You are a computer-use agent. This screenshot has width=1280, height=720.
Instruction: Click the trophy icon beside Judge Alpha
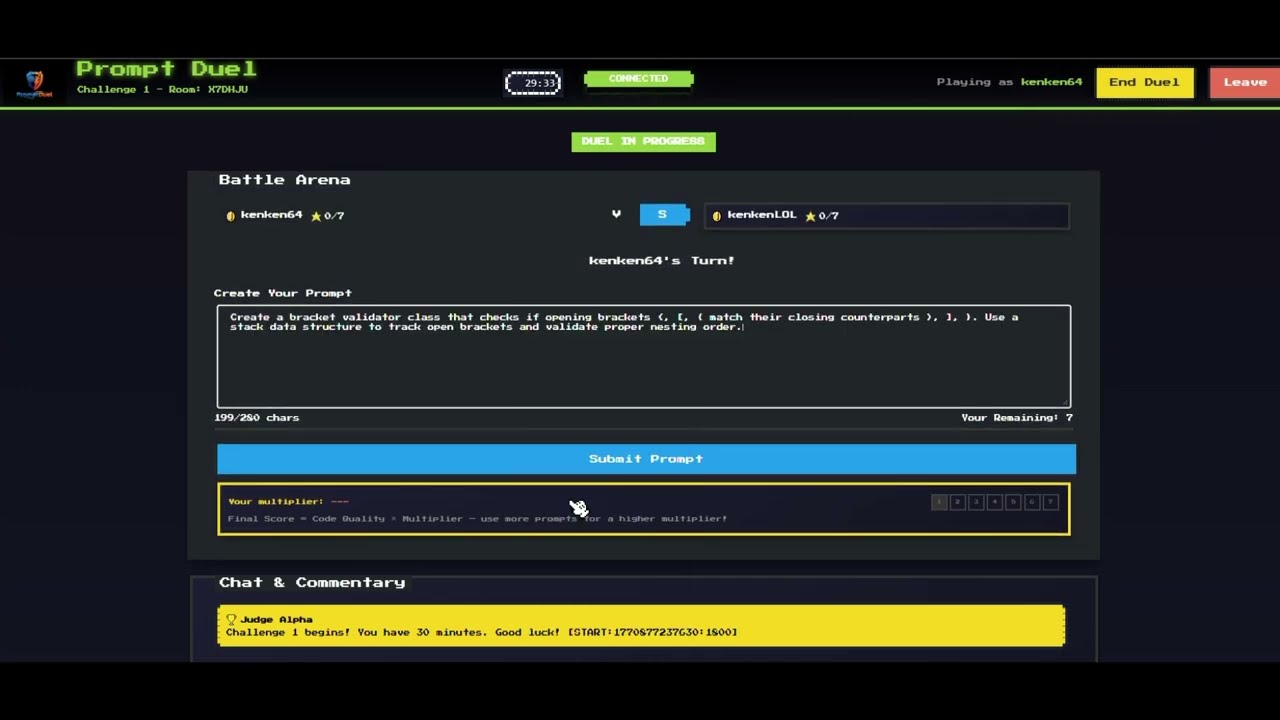click(x=231, y=619)
